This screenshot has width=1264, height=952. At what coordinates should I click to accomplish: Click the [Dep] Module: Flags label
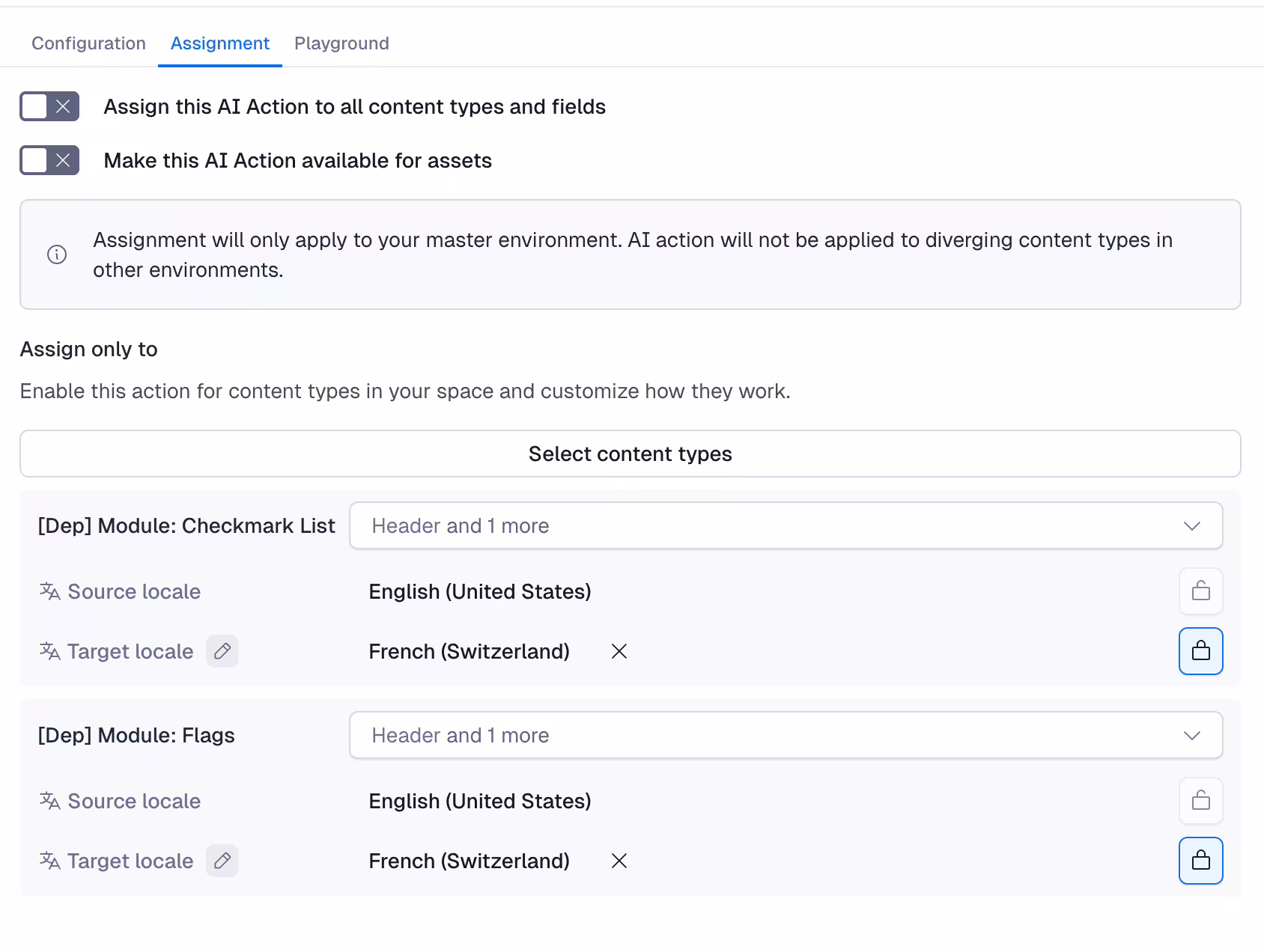(136, 735)
